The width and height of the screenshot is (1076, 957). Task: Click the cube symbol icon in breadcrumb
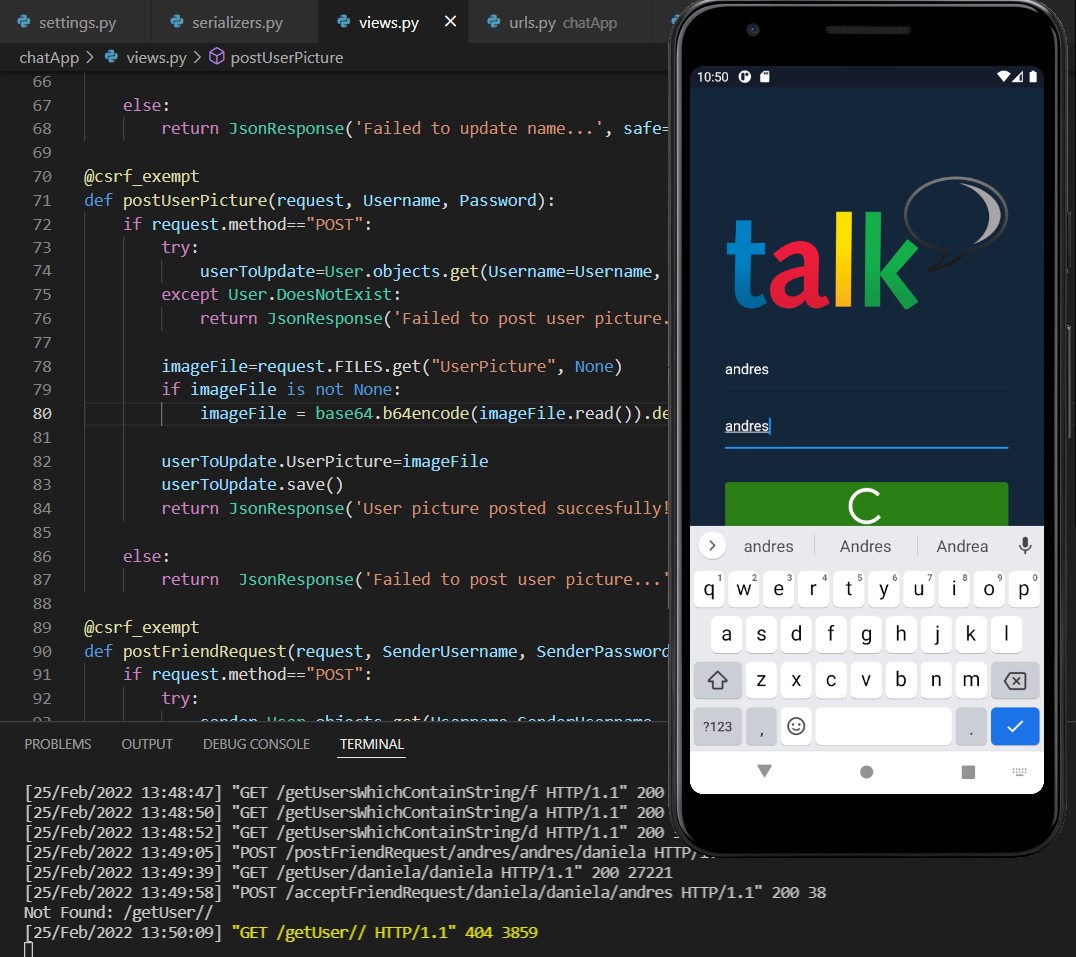pos(217,56)
